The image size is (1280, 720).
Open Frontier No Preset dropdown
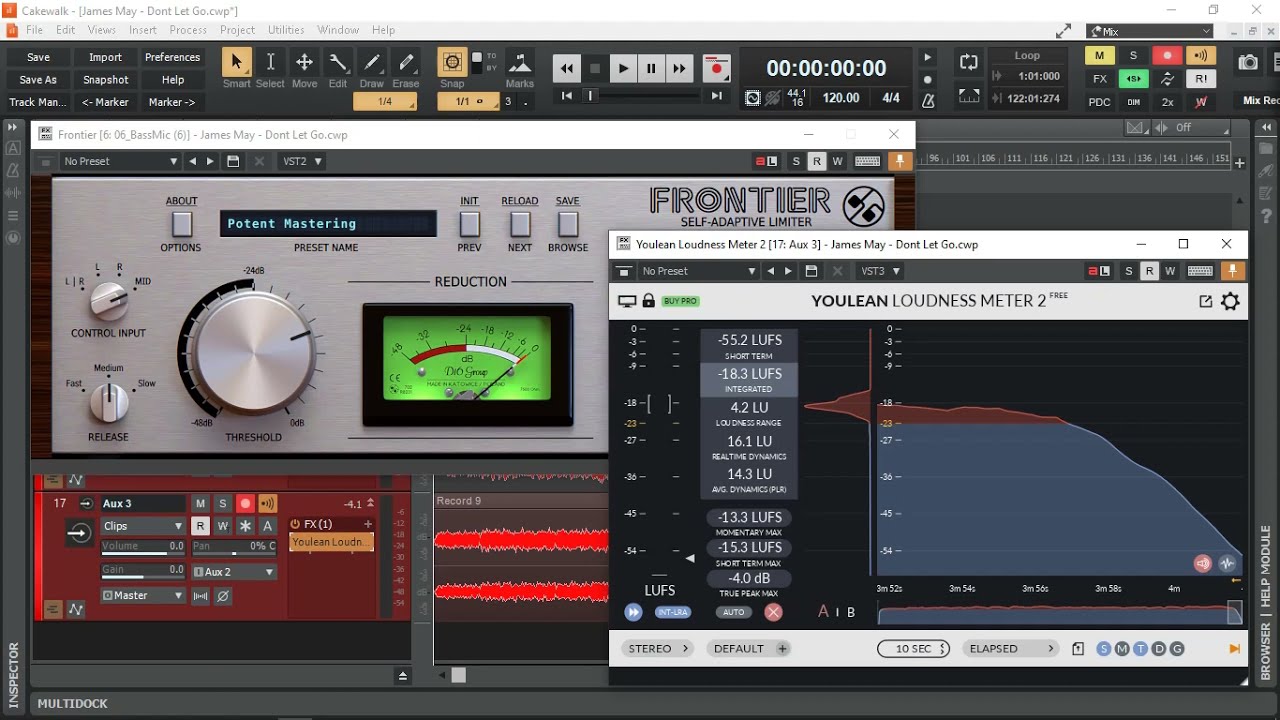(x=120, y=161)
